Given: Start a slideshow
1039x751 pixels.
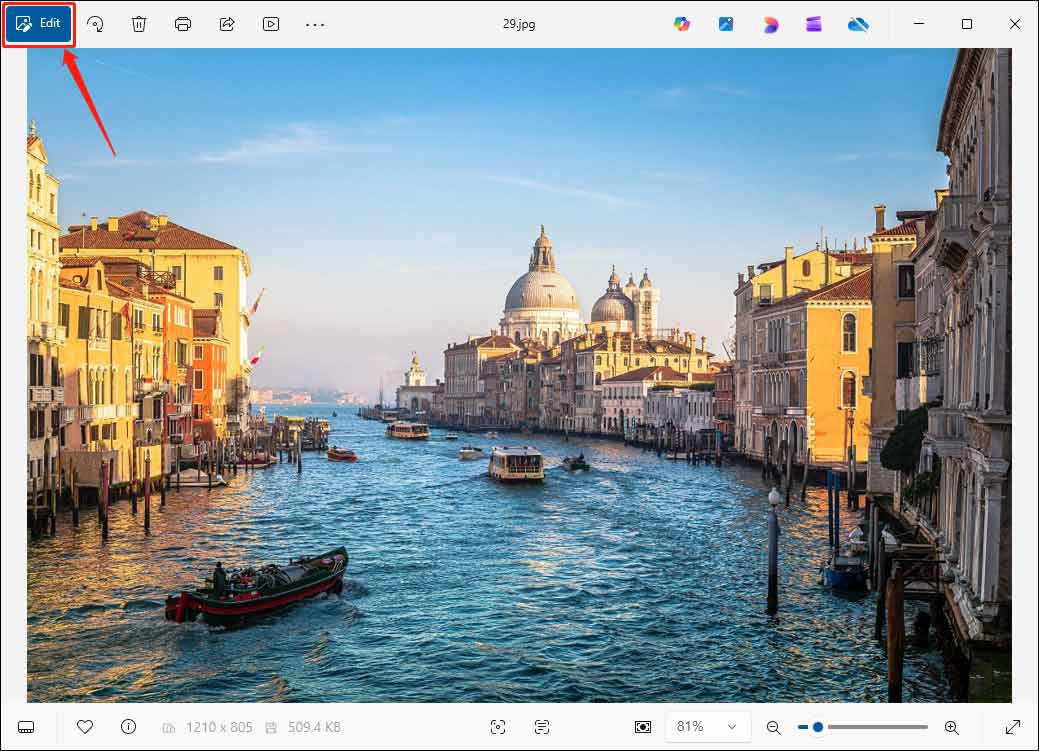Looking at the screenshot, I should tap(270, 23).
